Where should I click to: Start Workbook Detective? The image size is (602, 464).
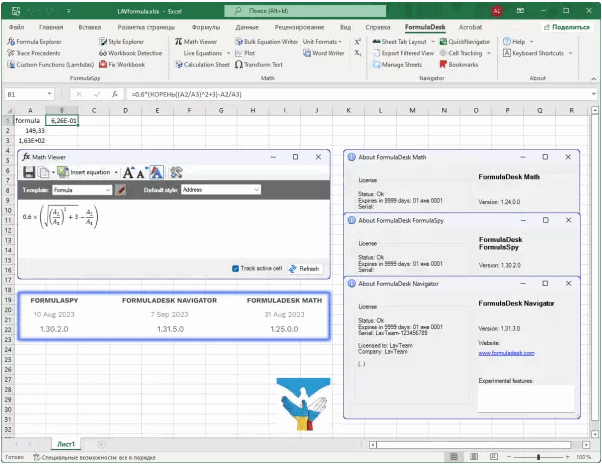coord(130,53)
